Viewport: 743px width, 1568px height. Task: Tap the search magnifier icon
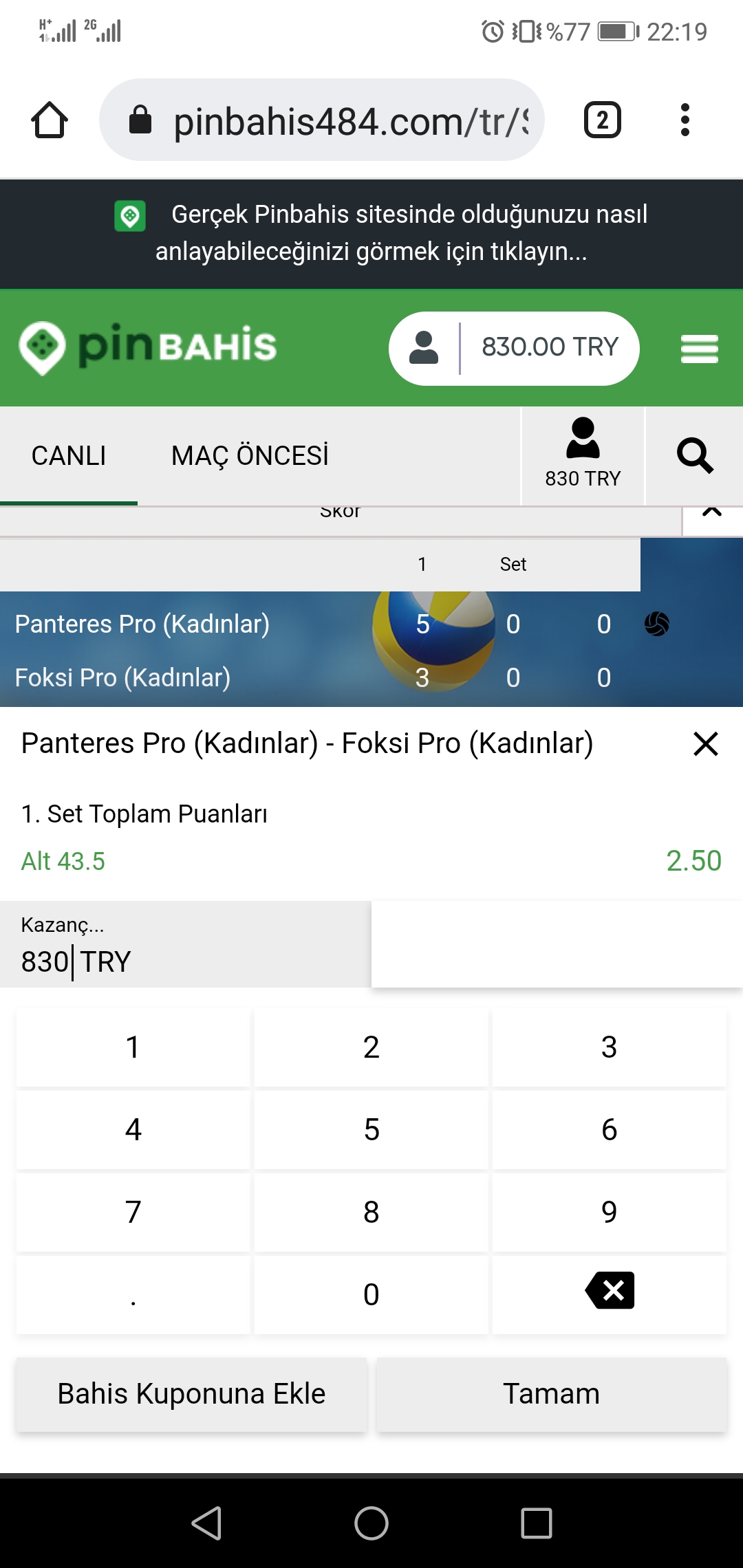(695, 455)
